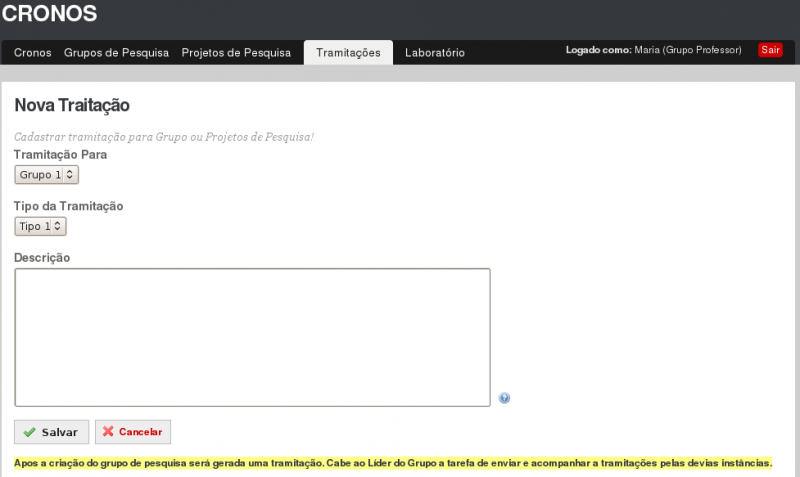Click the Tramitação Para field label
This screenshot has height=477, width=800.
pyautogui.click(x=60, y=154)
